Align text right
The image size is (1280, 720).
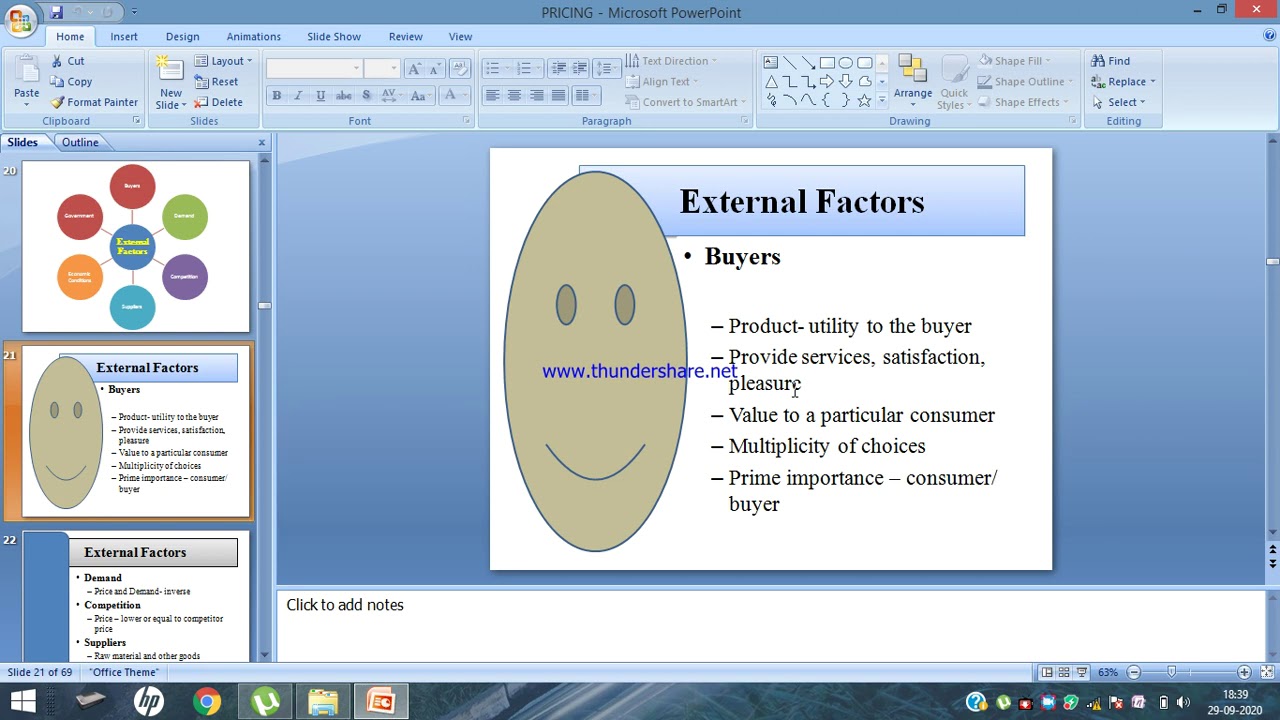coord(537,95)
